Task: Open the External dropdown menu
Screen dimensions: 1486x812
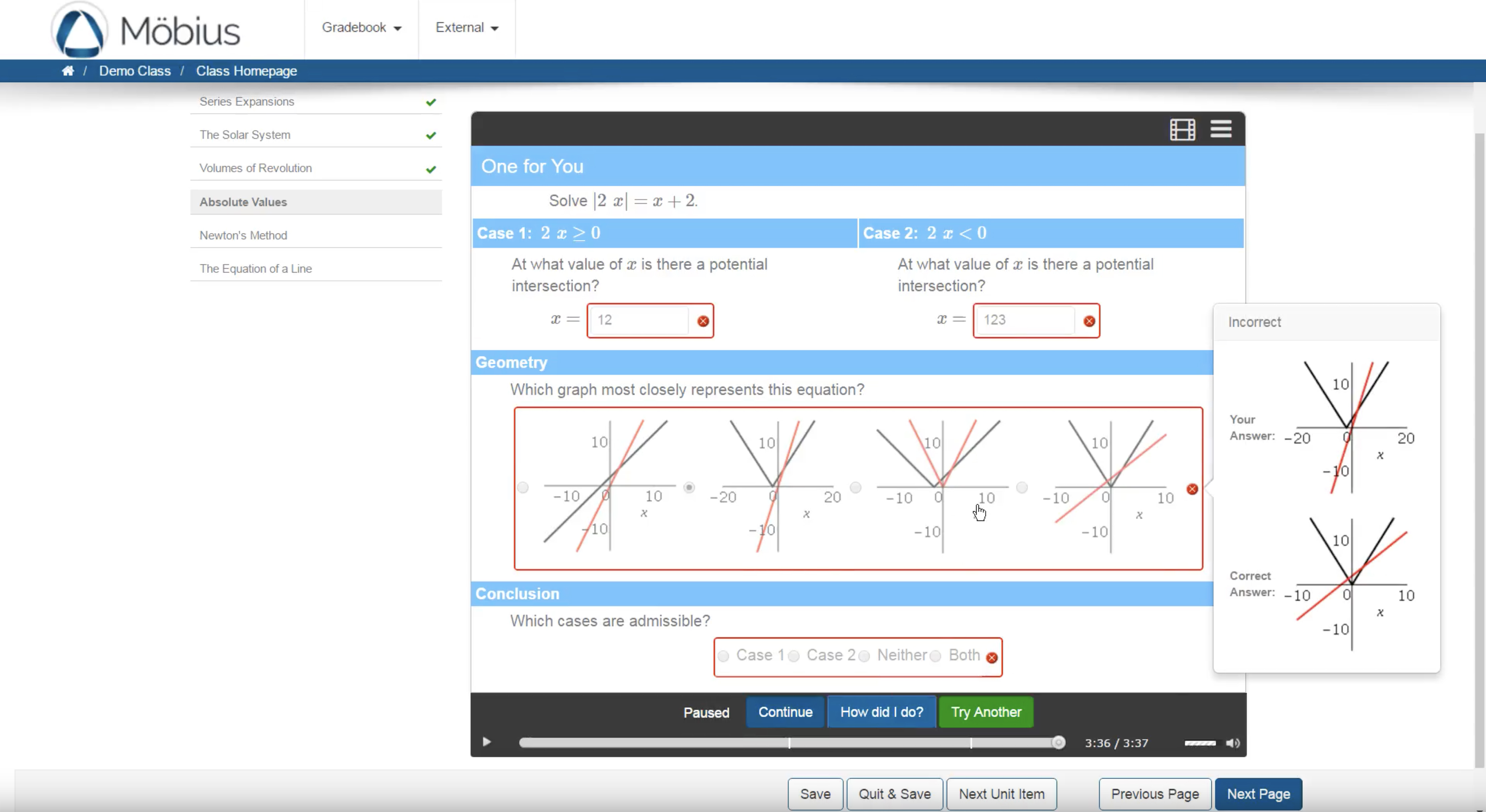Action: pos(466,28)
